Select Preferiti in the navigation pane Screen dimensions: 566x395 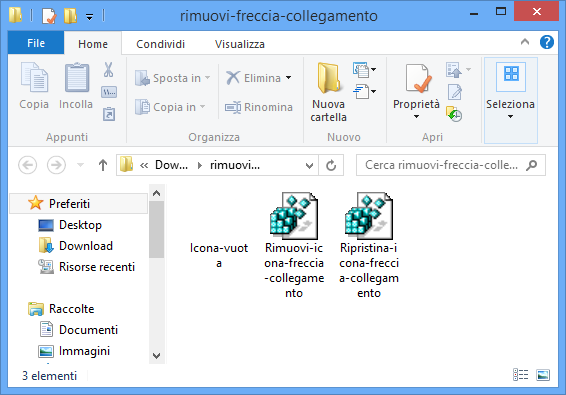[78, 204]
